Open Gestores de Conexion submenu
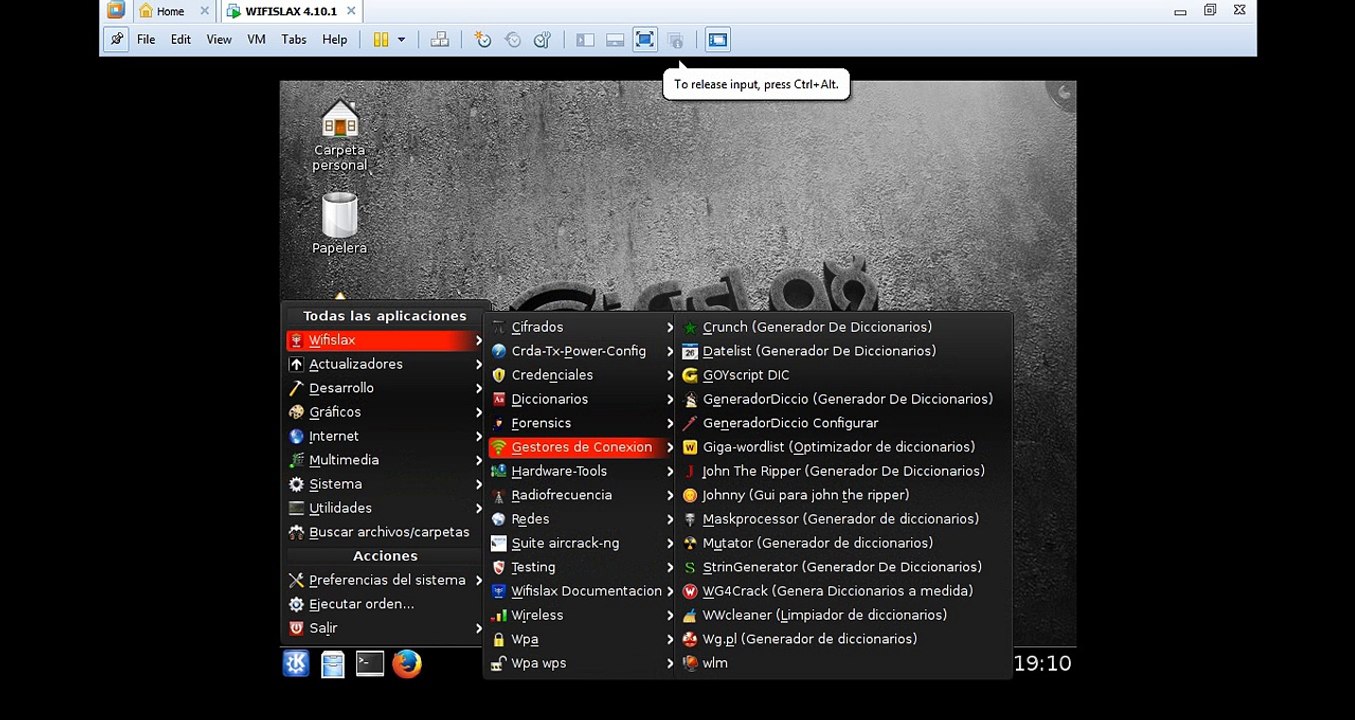Viewport: 1355px width, 720px height. coord(582,447)
